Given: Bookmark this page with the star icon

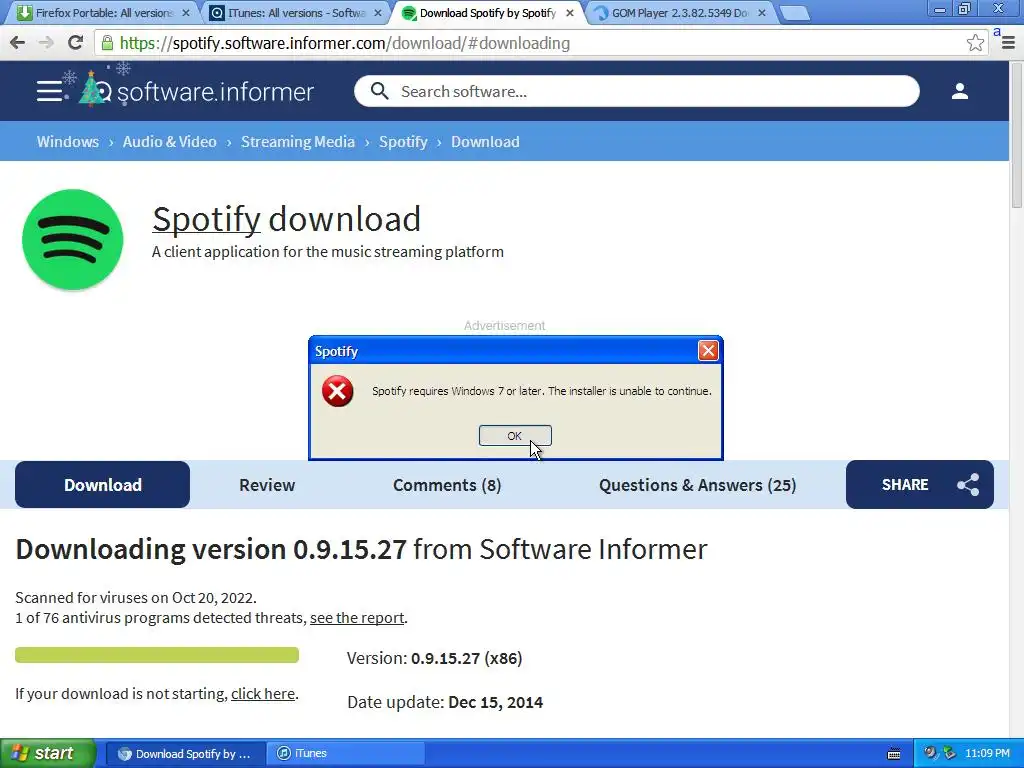Looking at the screenshot, I should click(x=975, y=43).
